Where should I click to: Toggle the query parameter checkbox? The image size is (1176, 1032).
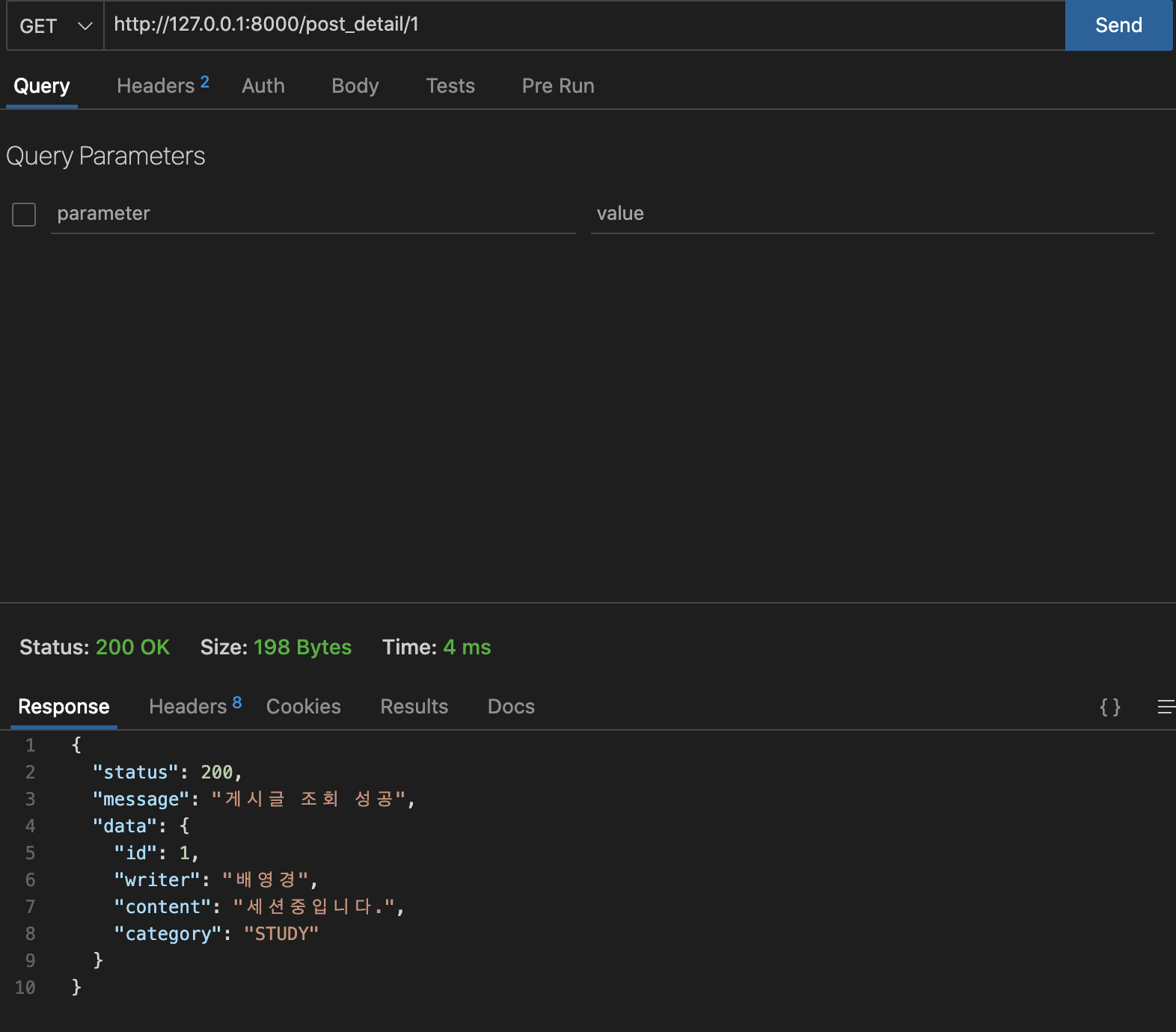[x=24, y=215]
